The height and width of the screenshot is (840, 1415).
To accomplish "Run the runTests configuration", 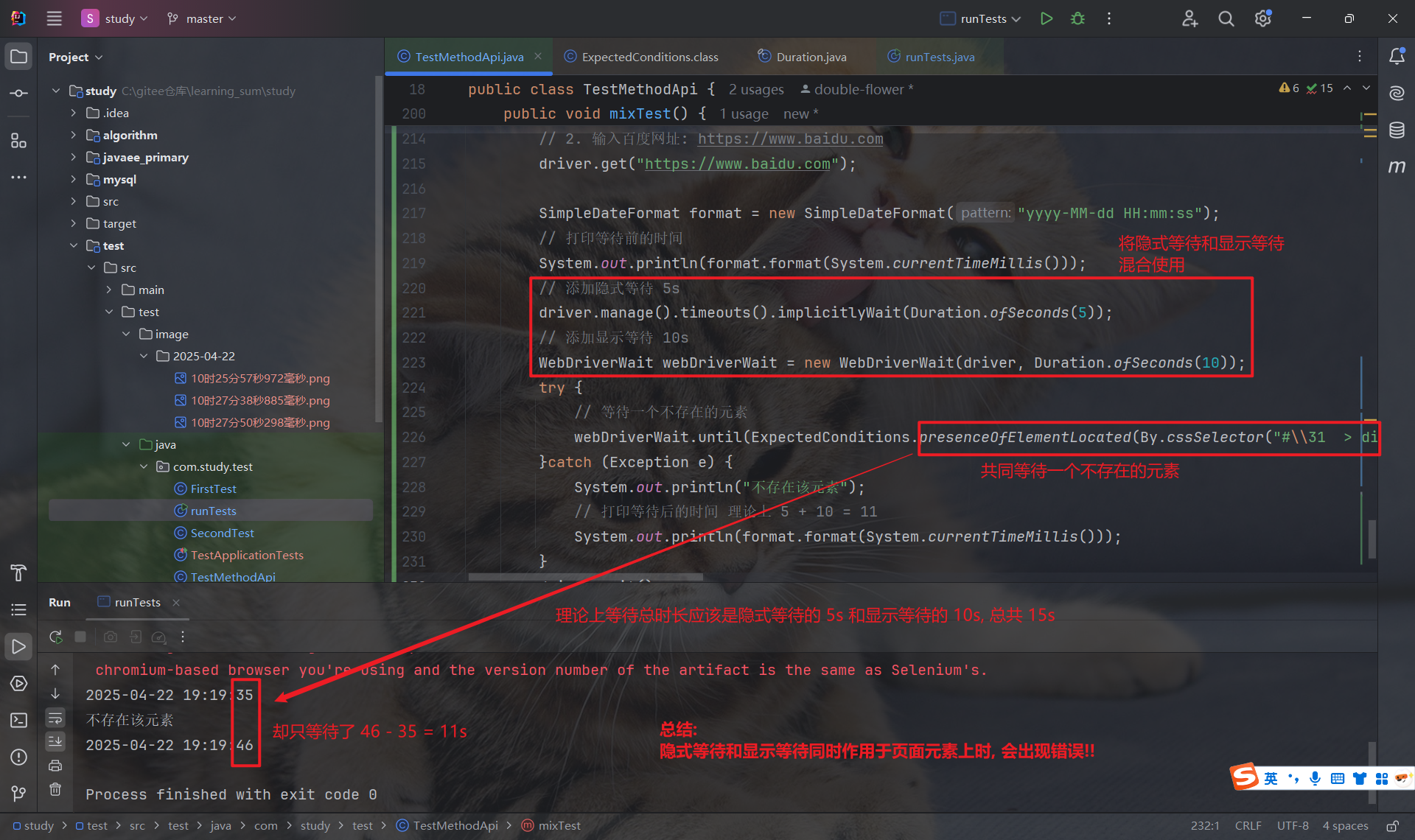I will tap(1046, 18).
